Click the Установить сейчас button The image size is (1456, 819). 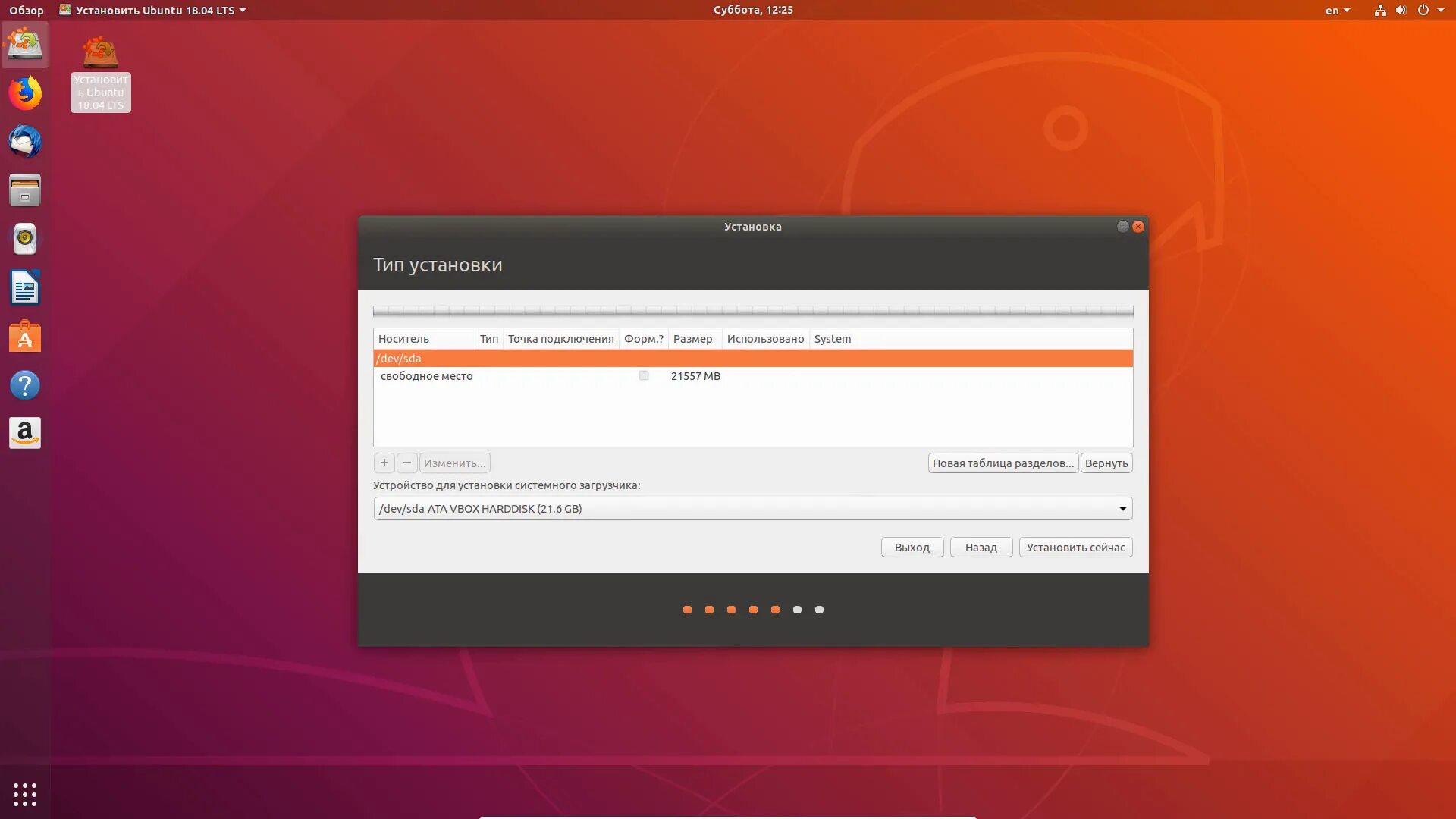coord(1075,548)
